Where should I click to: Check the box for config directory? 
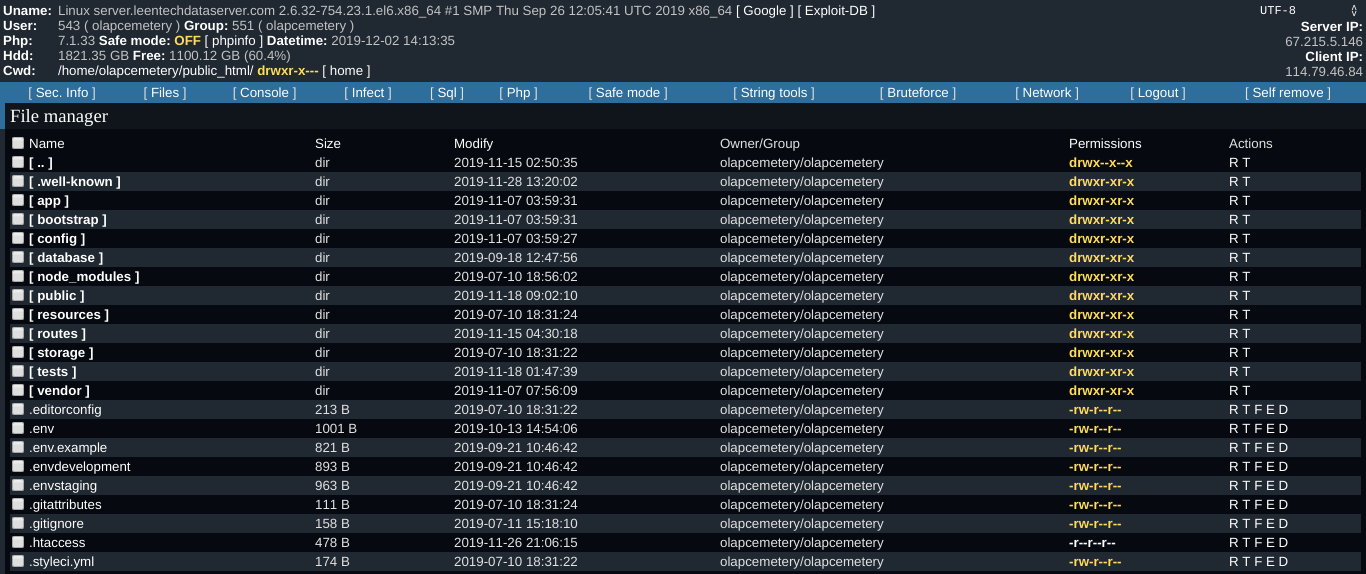pyautogui.click(x=18, y=238)
